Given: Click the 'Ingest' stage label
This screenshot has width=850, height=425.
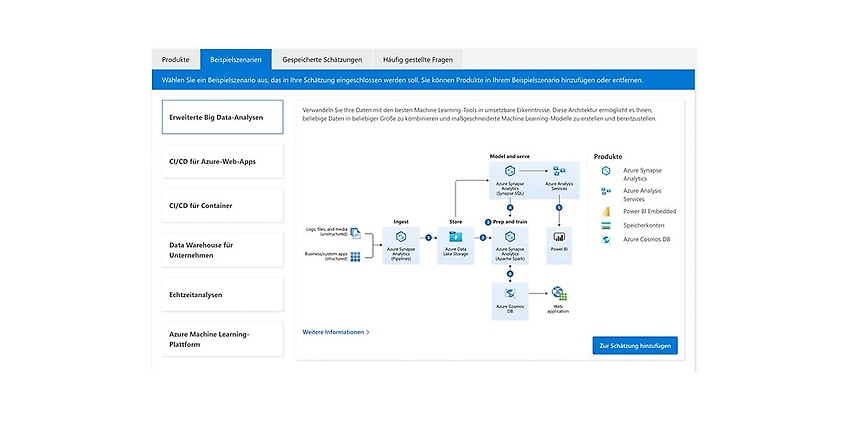Looking at the screenshot, I should [x=401, y=221].
